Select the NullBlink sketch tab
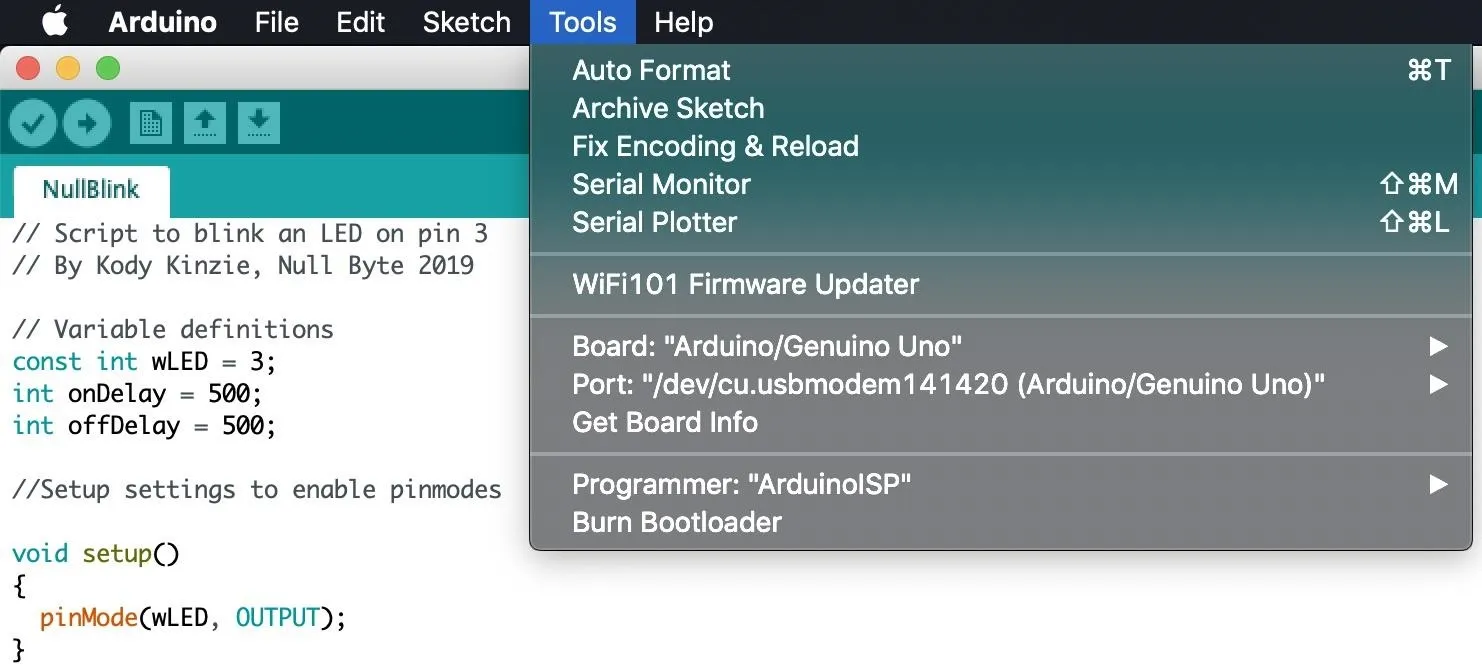This screenshot has height=670, width=1482. [91, 190]
